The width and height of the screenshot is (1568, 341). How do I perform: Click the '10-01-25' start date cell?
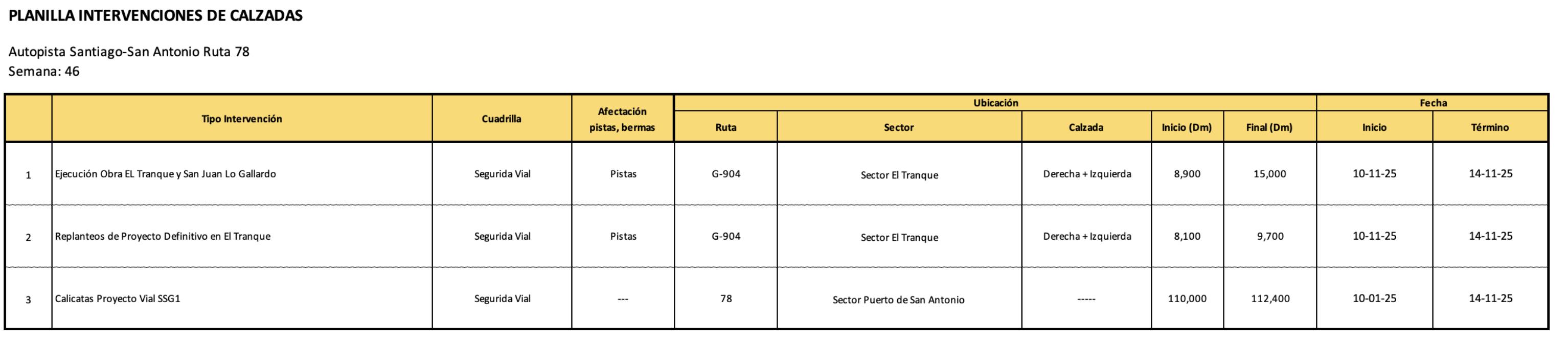tap(1374, 299)
